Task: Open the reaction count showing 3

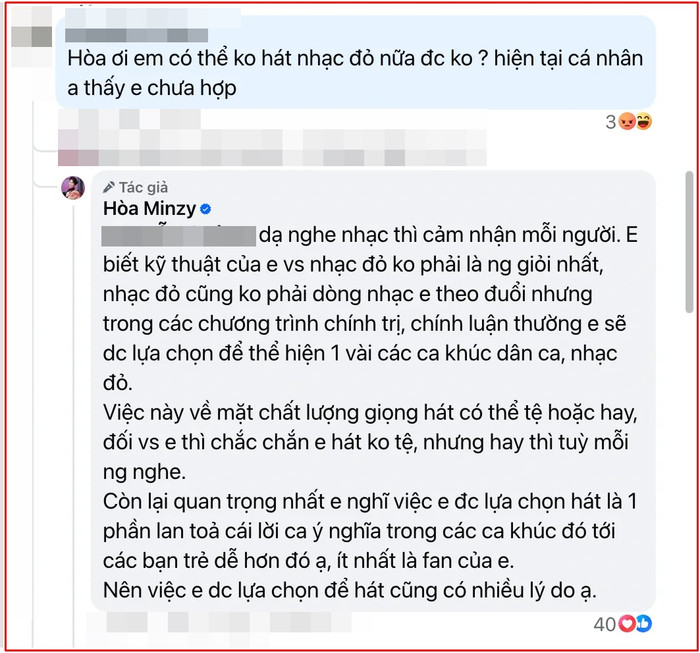Action: 611,122
